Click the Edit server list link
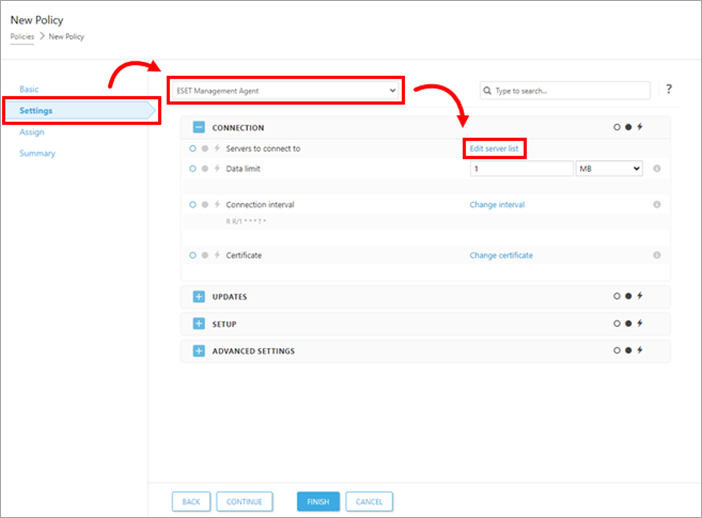The height and width of the screenshot is (518, 702). pos(494,149)
